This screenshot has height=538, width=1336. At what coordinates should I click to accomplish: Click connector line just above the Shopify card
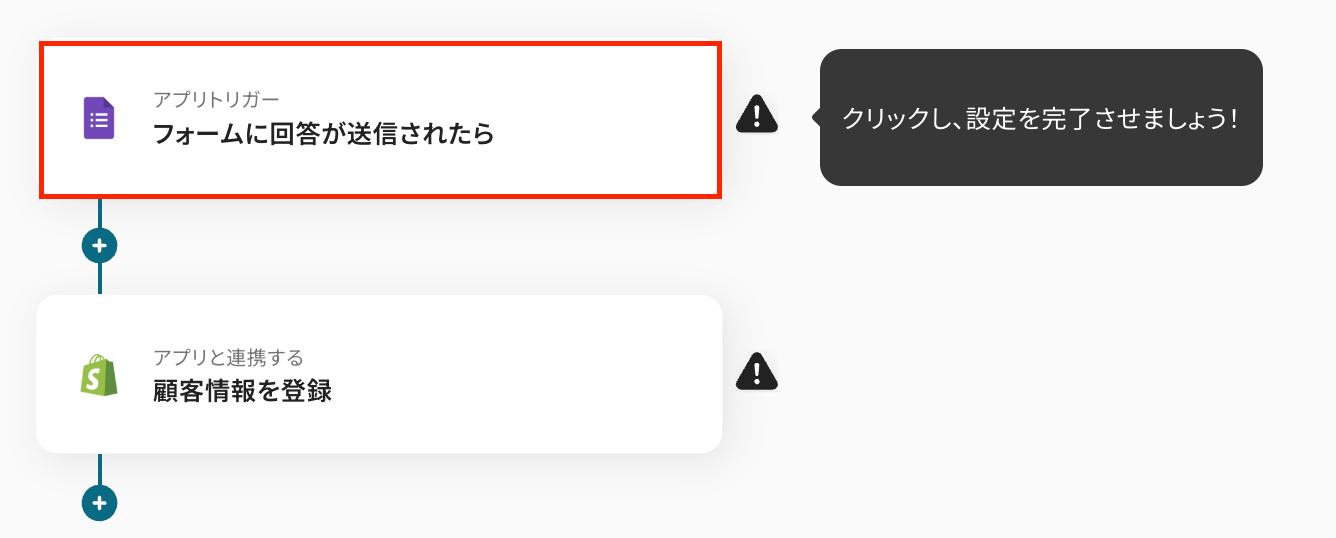99,279
